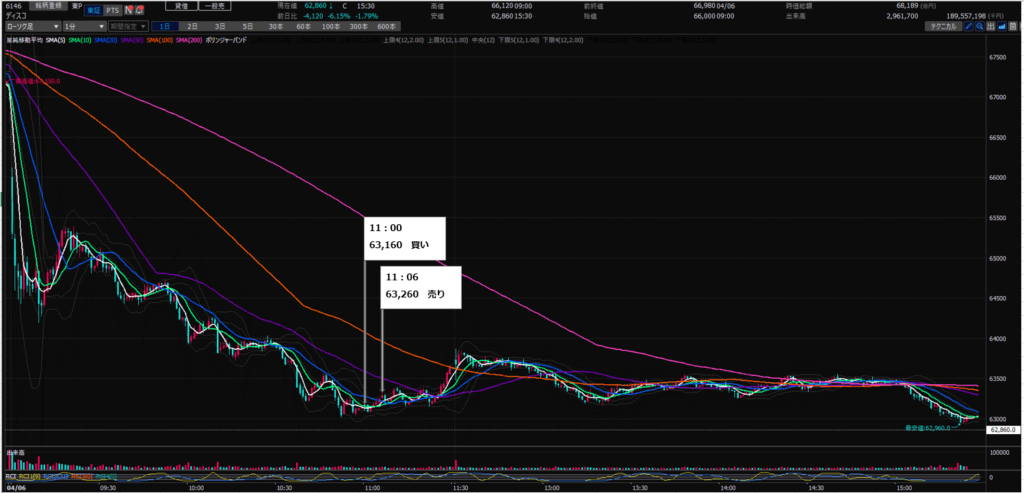1024x493 pixels.
Task: Open the ローソク足 chart type dropdown
Action: [30, 26]
